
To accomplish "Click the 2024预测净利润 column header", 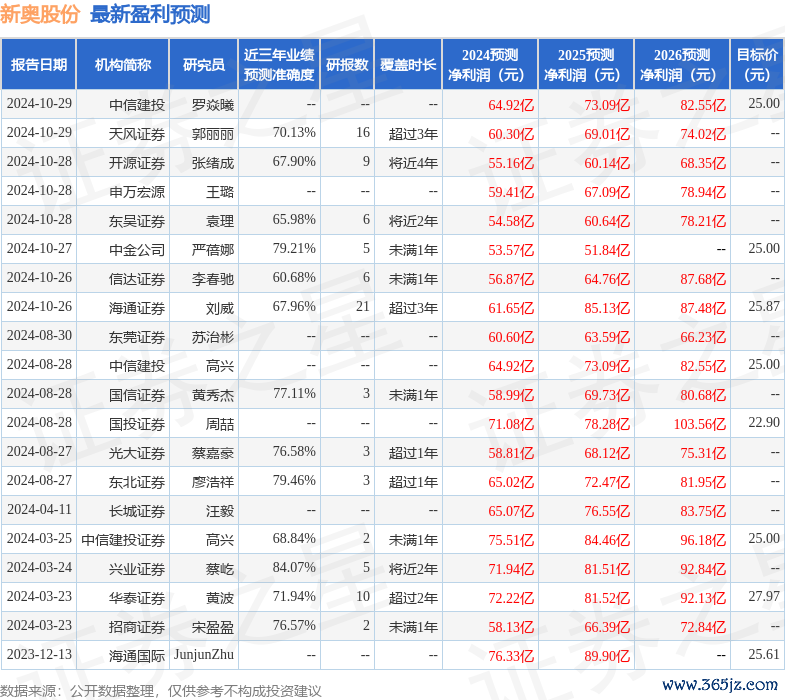I will [490, 65].
